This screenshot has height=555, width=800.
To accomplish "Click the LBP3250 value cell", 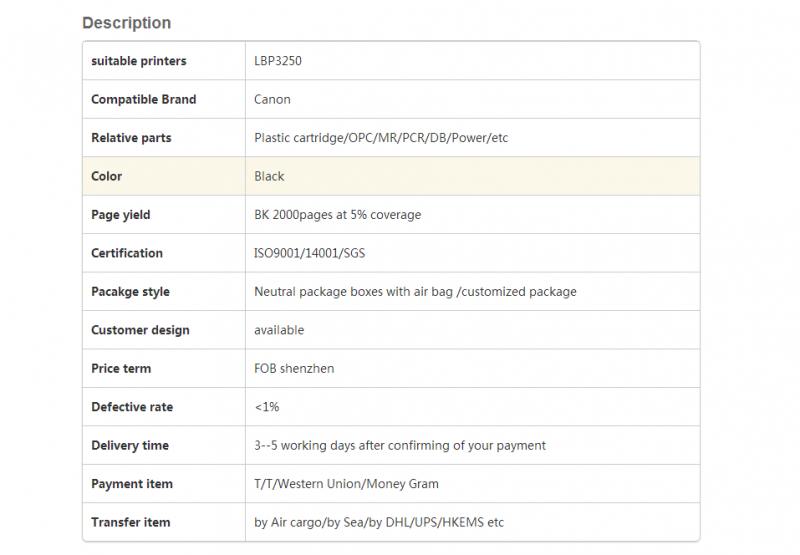I will 472,61.
